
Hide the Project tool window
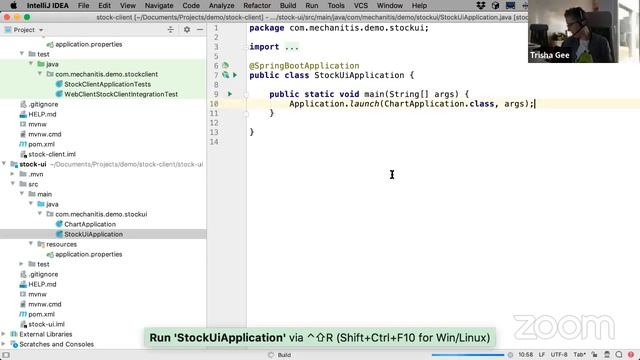tap(200, 29)
